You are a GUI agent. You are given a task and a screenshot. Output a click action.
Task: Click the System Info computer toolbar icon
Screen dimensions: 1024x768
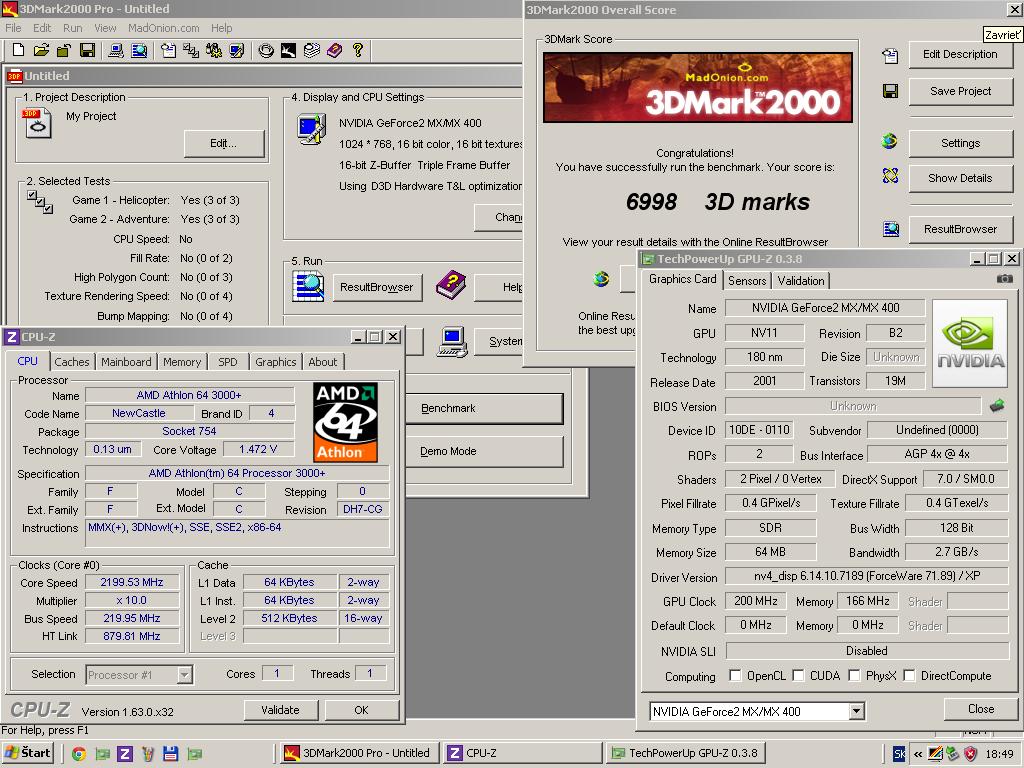pos(116,50)
